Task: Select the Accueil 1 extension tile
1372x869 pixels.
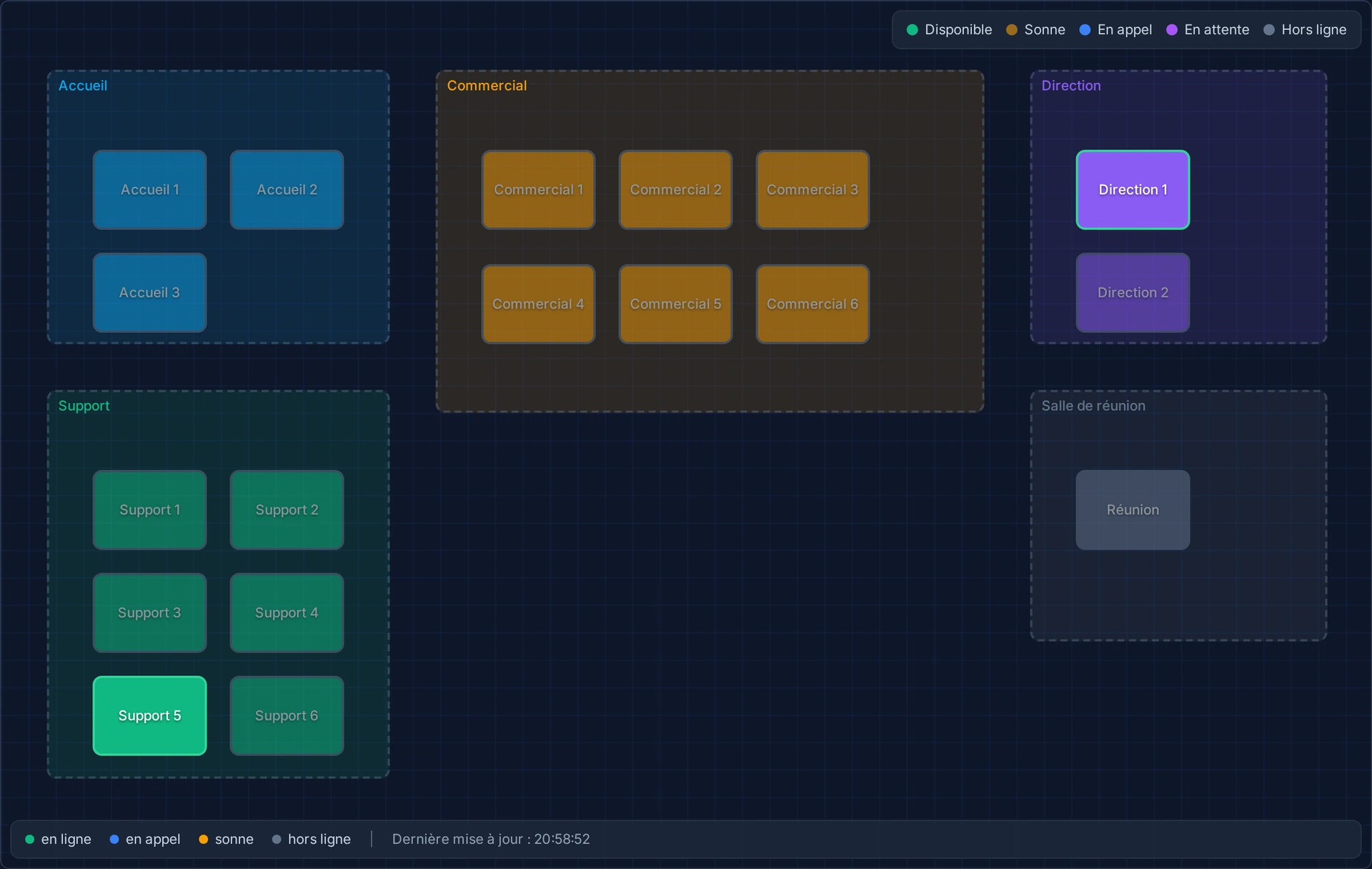Action: (149, 189)
